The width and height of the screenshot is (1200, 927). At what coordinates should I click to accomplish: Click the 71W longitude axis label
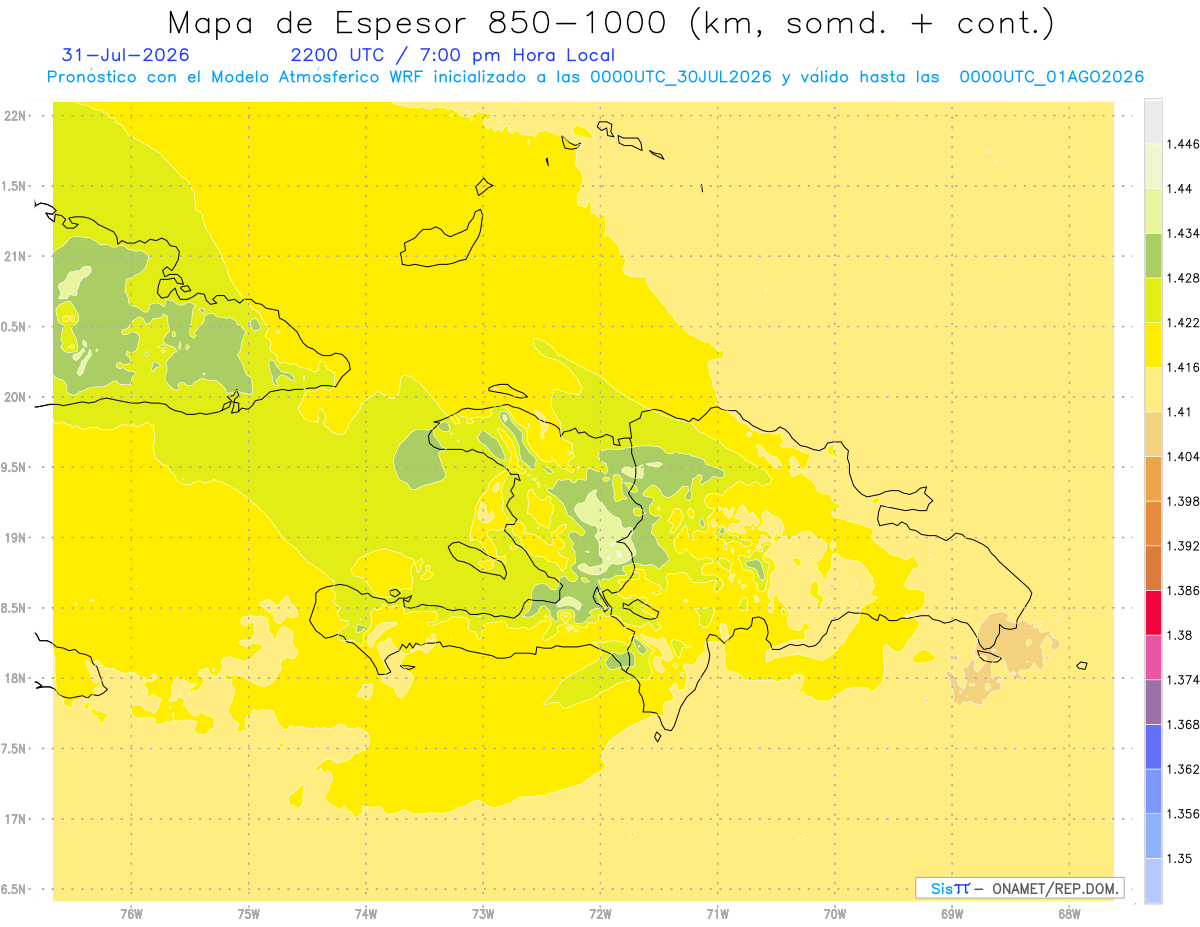point(717,913)
